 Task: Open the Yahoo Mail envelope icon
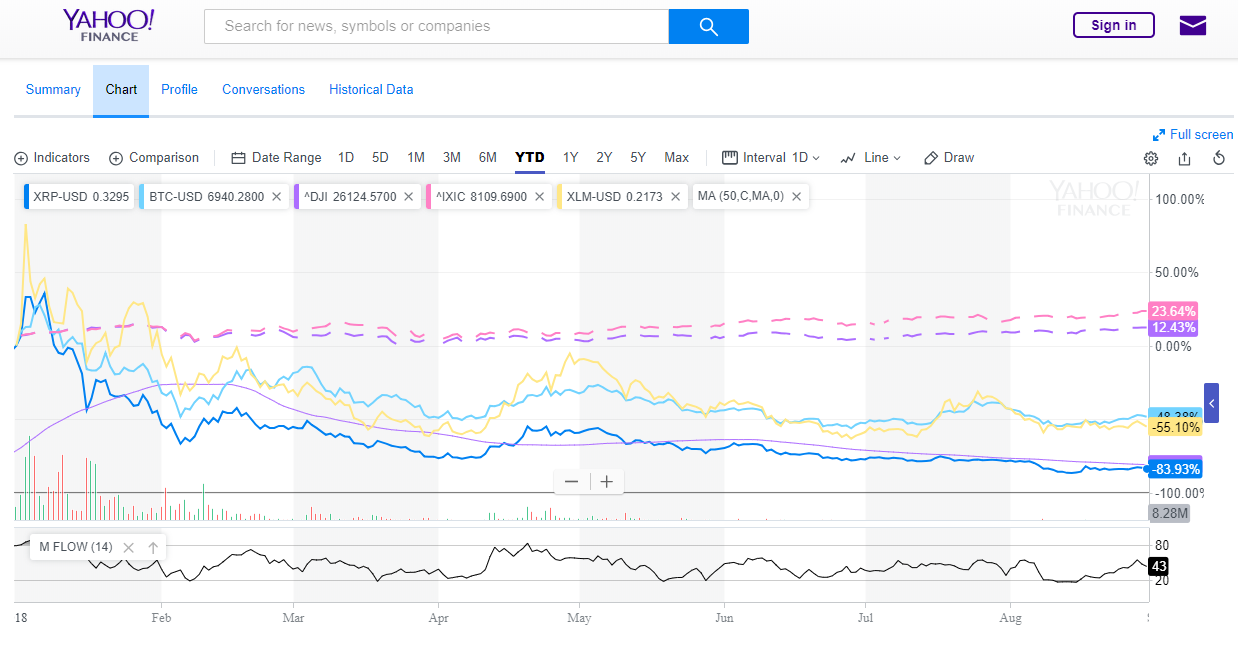click(1193, 26)
